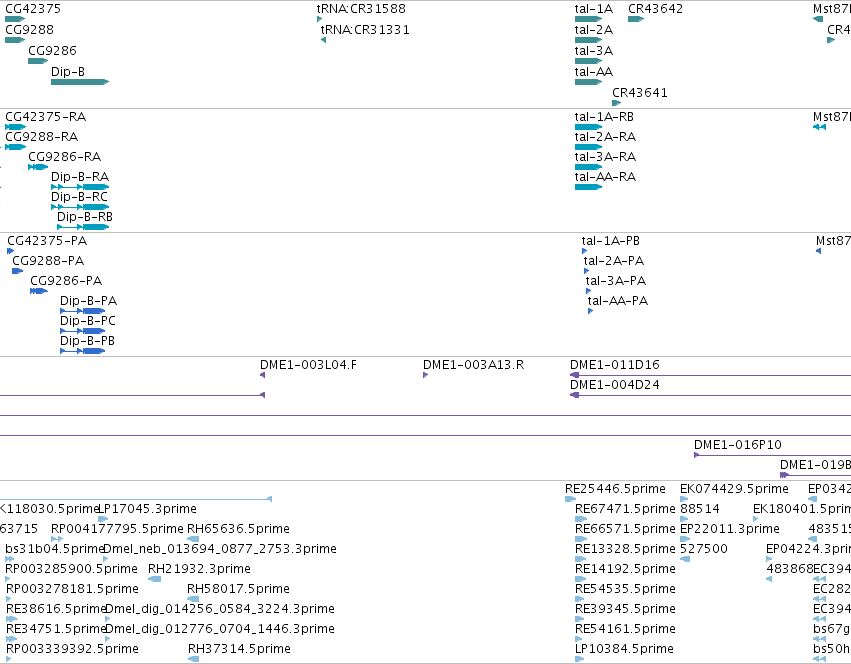Select the CG9286-PA protein label
The height and width of the screenshot is (664, 851).
point(66,281)
